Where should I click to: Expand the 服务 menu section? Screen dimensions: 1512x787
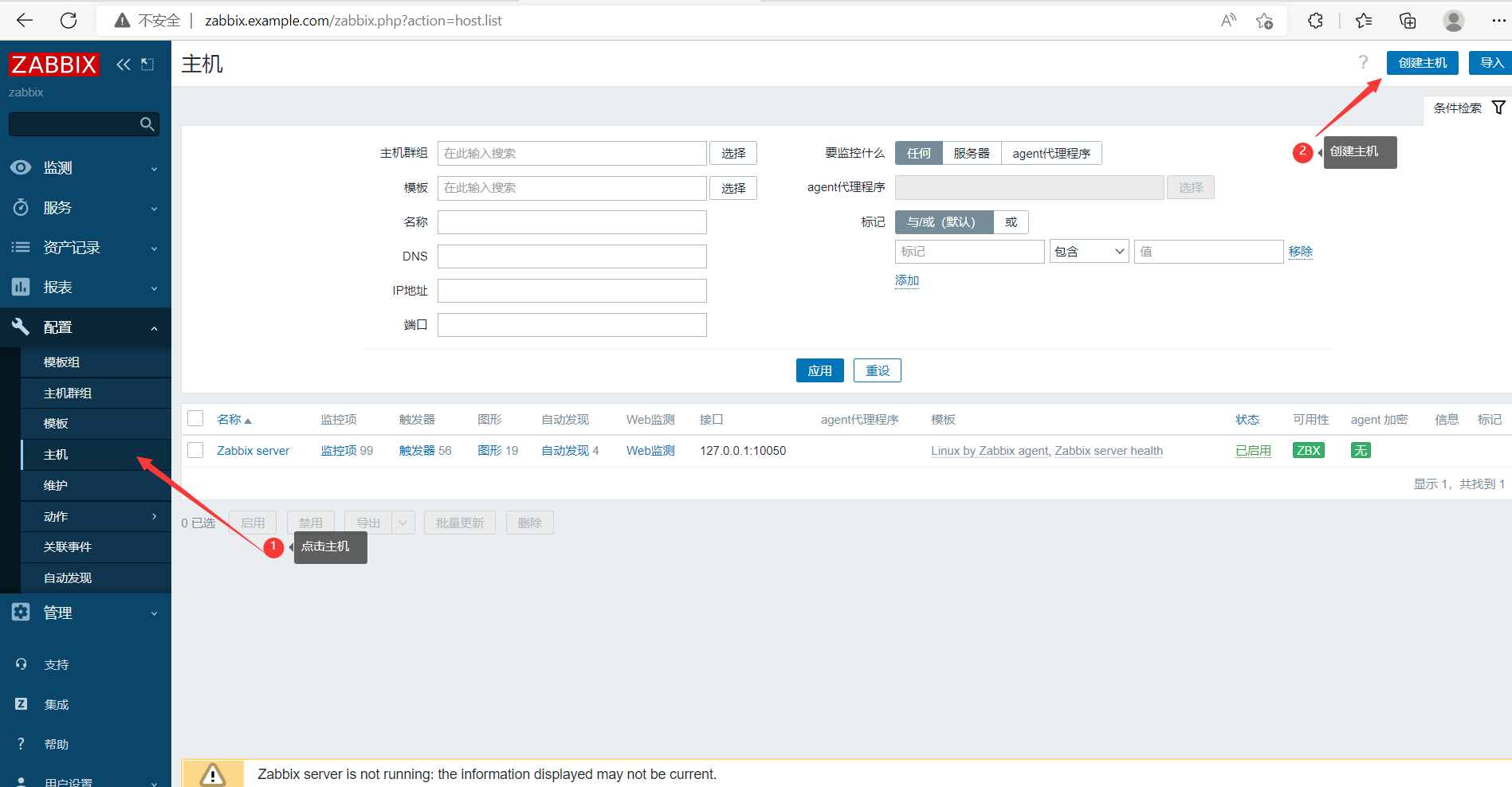(x=85, y=208)
